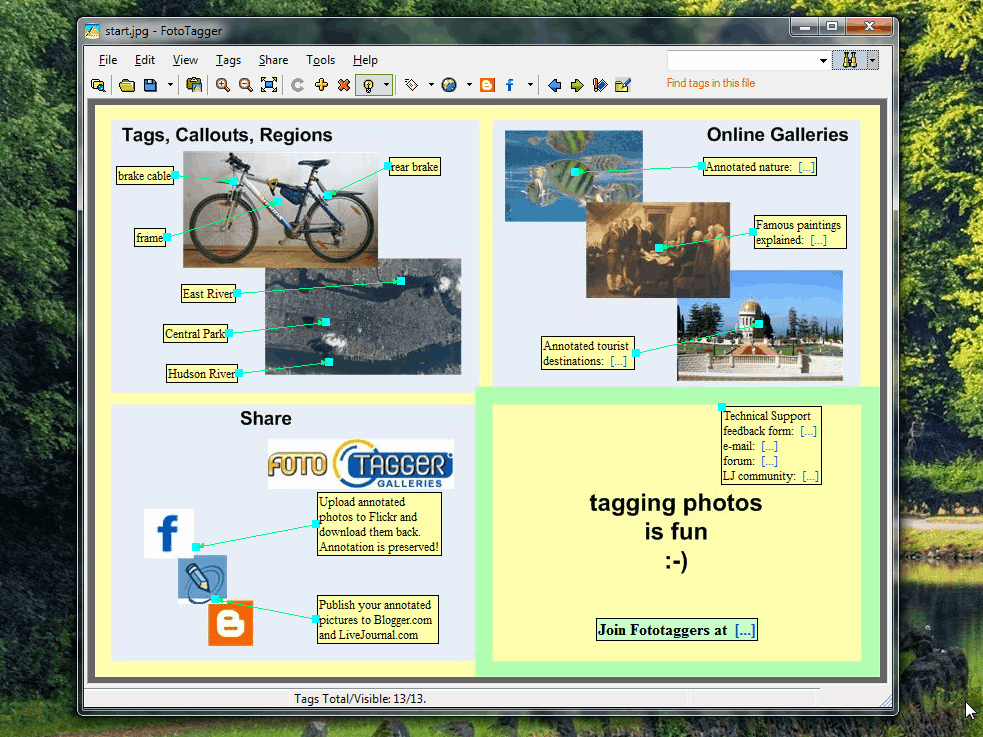Image resolution: width=983 pixels, height=737 pixels.
Task: Expand the save options dropdown arrow
Action: tap(170, 85)
